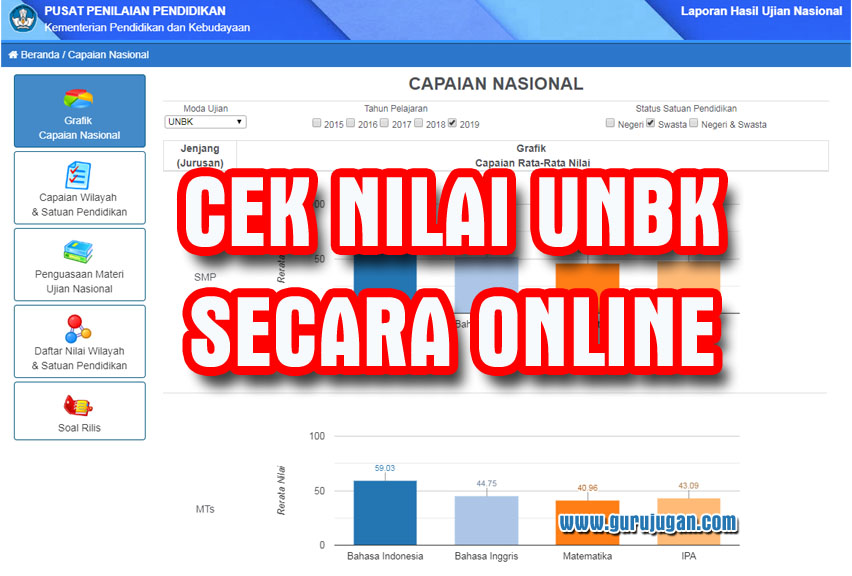This screenshot has width=852, height=576.
Task: Click the Capaian Nasional breadcrumb
Action: 108,55
